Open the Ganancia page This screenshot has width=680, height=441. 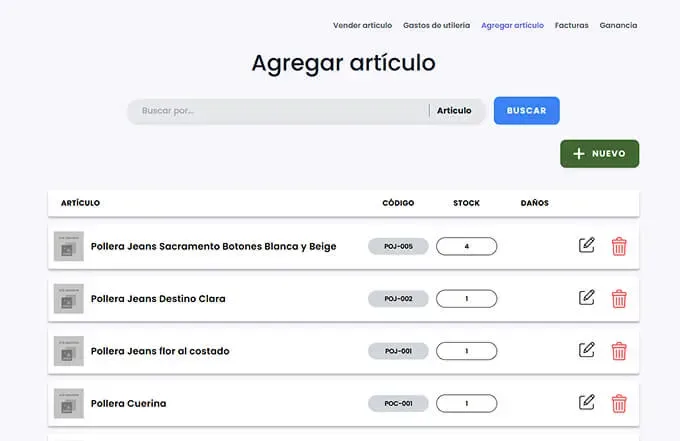point(618,25)
